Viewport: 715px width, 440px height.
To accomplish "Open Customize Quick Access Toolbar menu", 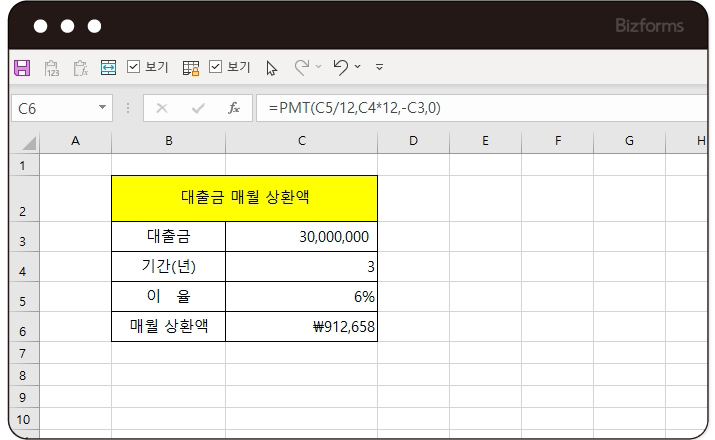I will point(379,67).
